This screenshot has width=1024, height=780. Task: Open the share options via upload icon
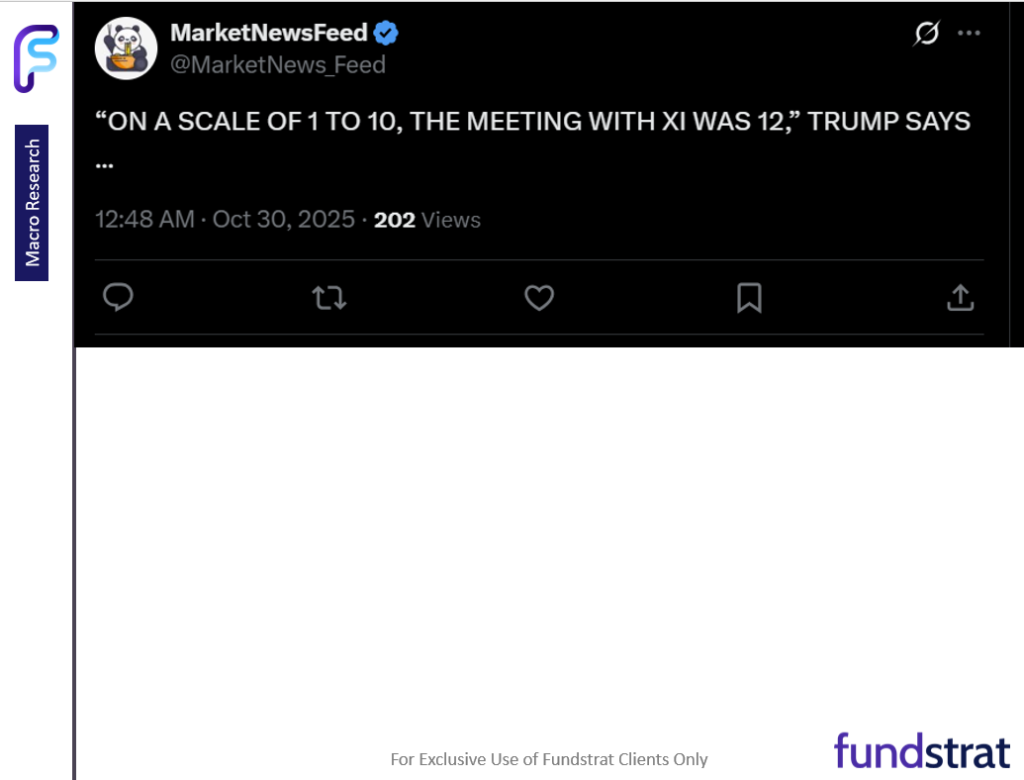960,298
